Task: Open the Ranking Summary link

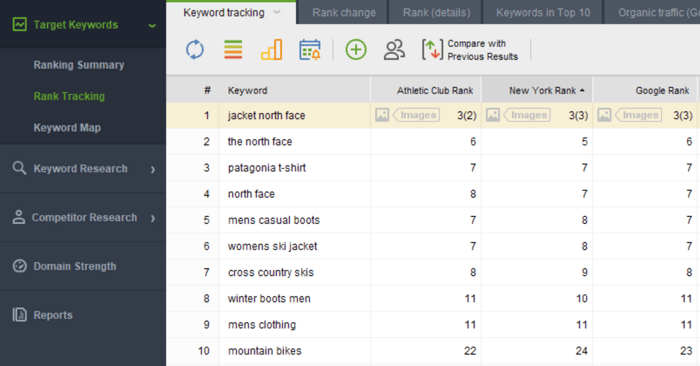Action: (x=79, y=65)
